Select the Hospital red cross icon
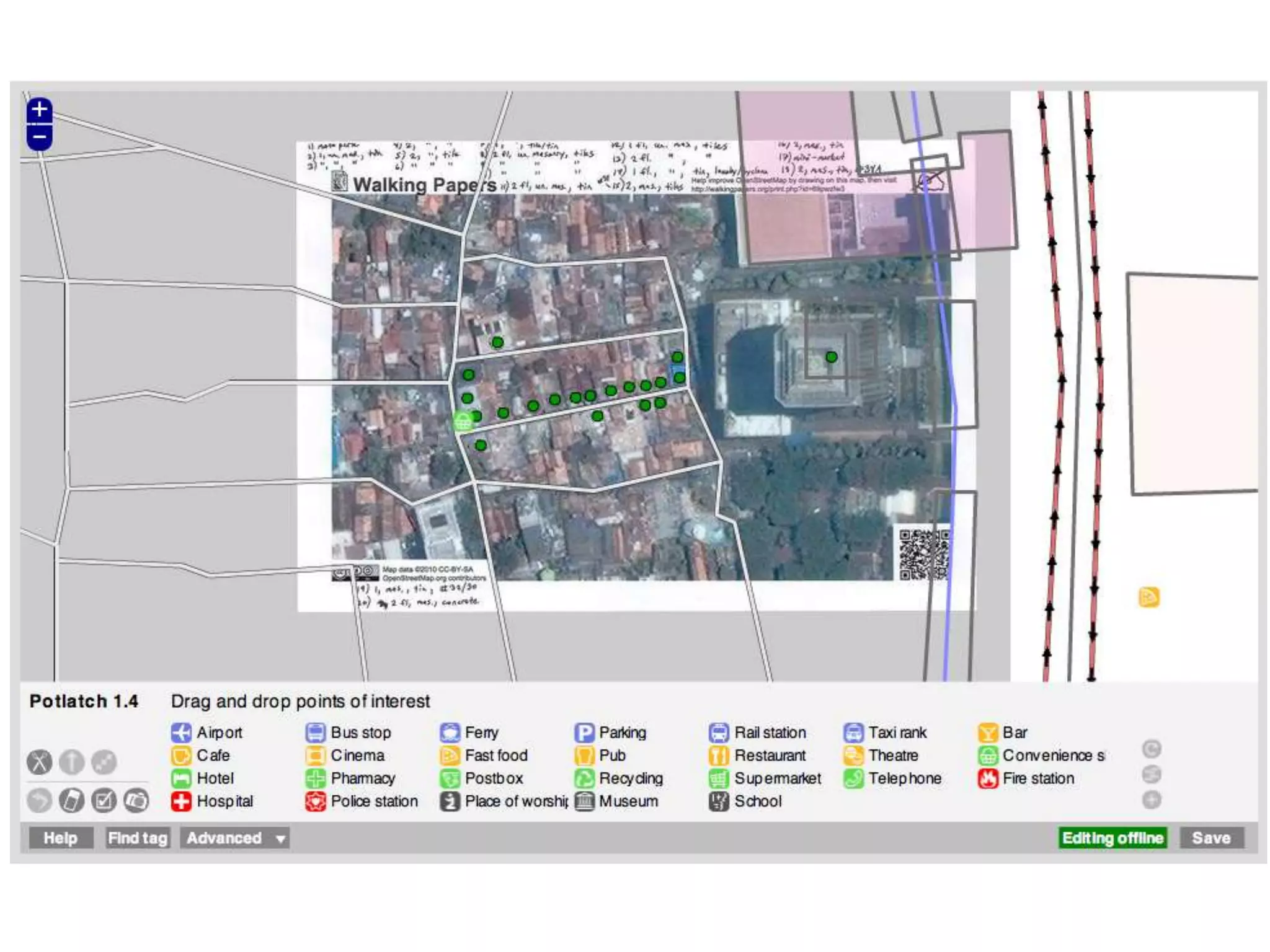Viewport: 1270px width, 952px height. coord(181,801)
